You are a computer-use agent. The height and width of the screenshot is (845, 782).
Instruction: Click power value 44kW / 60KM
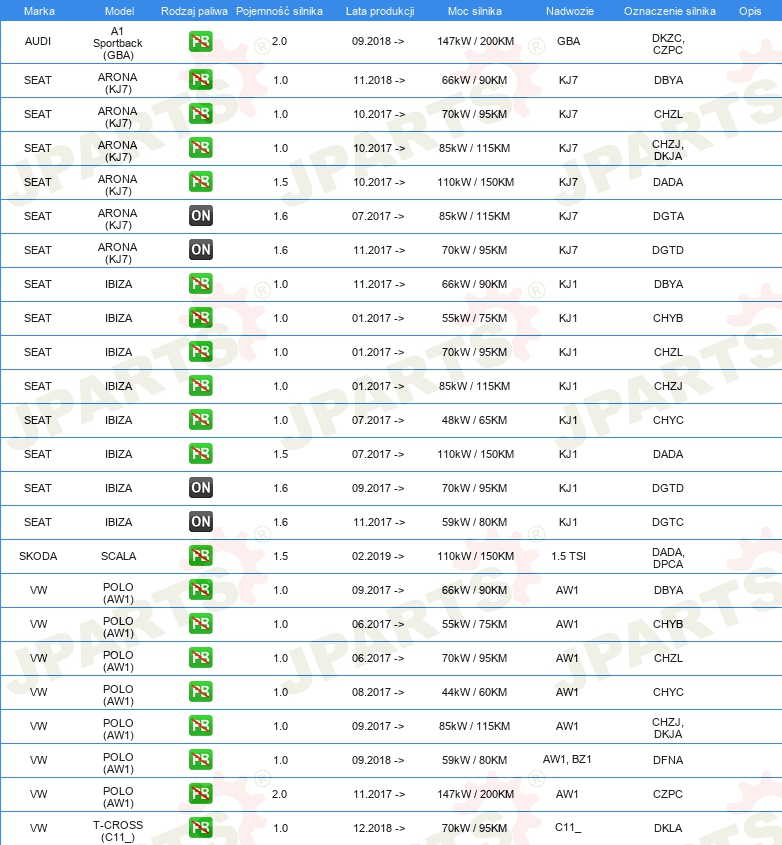pos(474,692)
